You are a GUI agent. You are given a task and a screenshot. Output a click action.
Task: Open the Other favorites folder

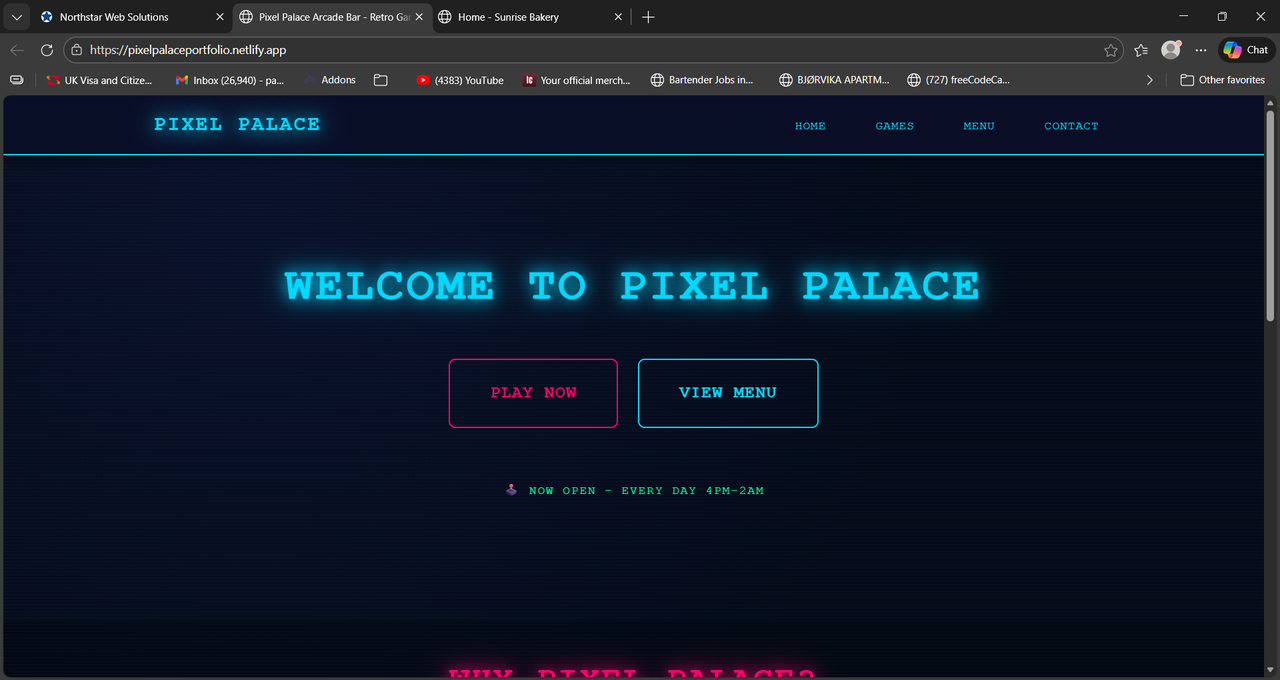(x=1222, y=80)
